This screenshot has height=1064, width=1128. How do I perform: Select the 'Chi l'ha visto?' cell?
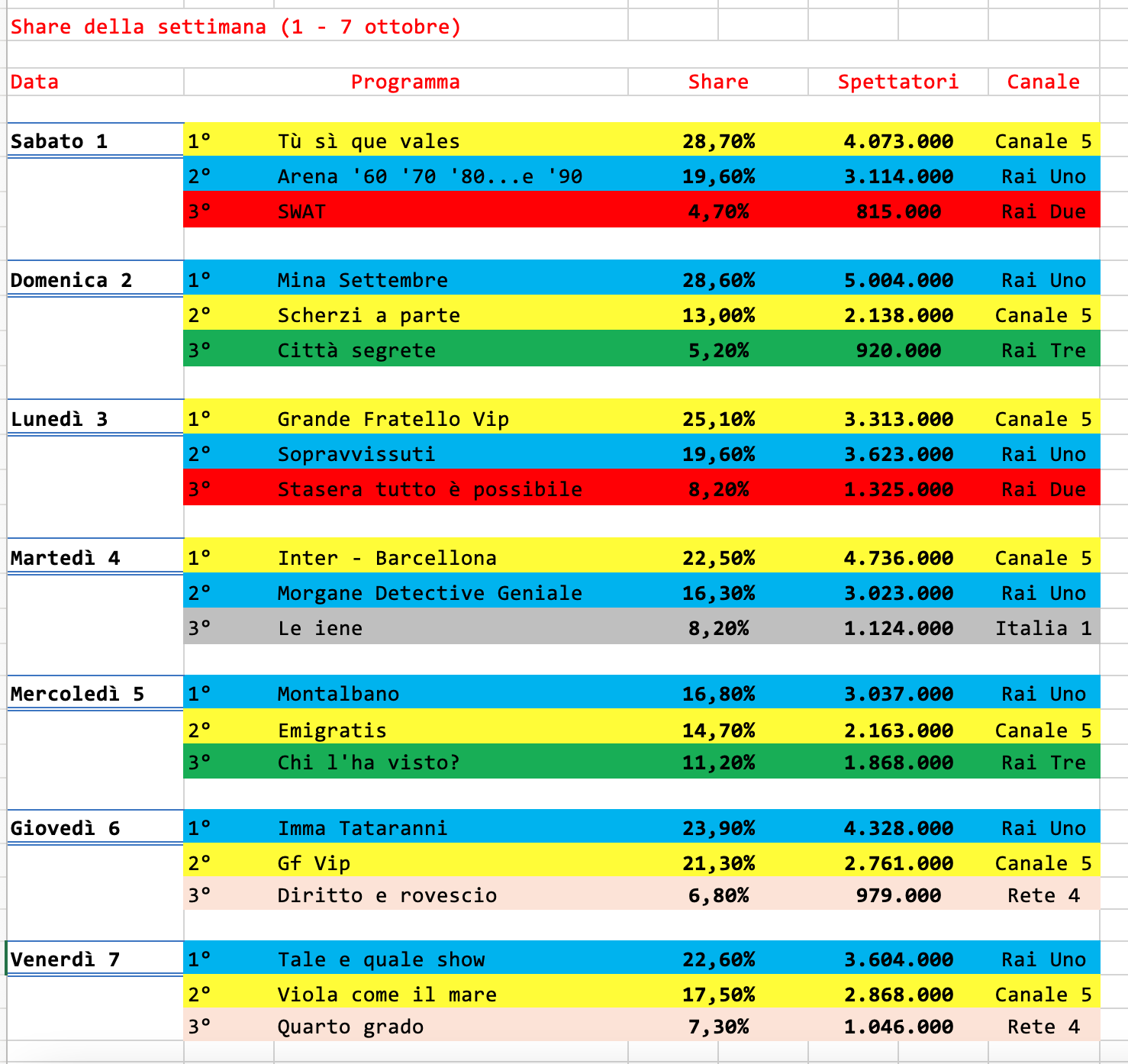[x=369, y=763]
